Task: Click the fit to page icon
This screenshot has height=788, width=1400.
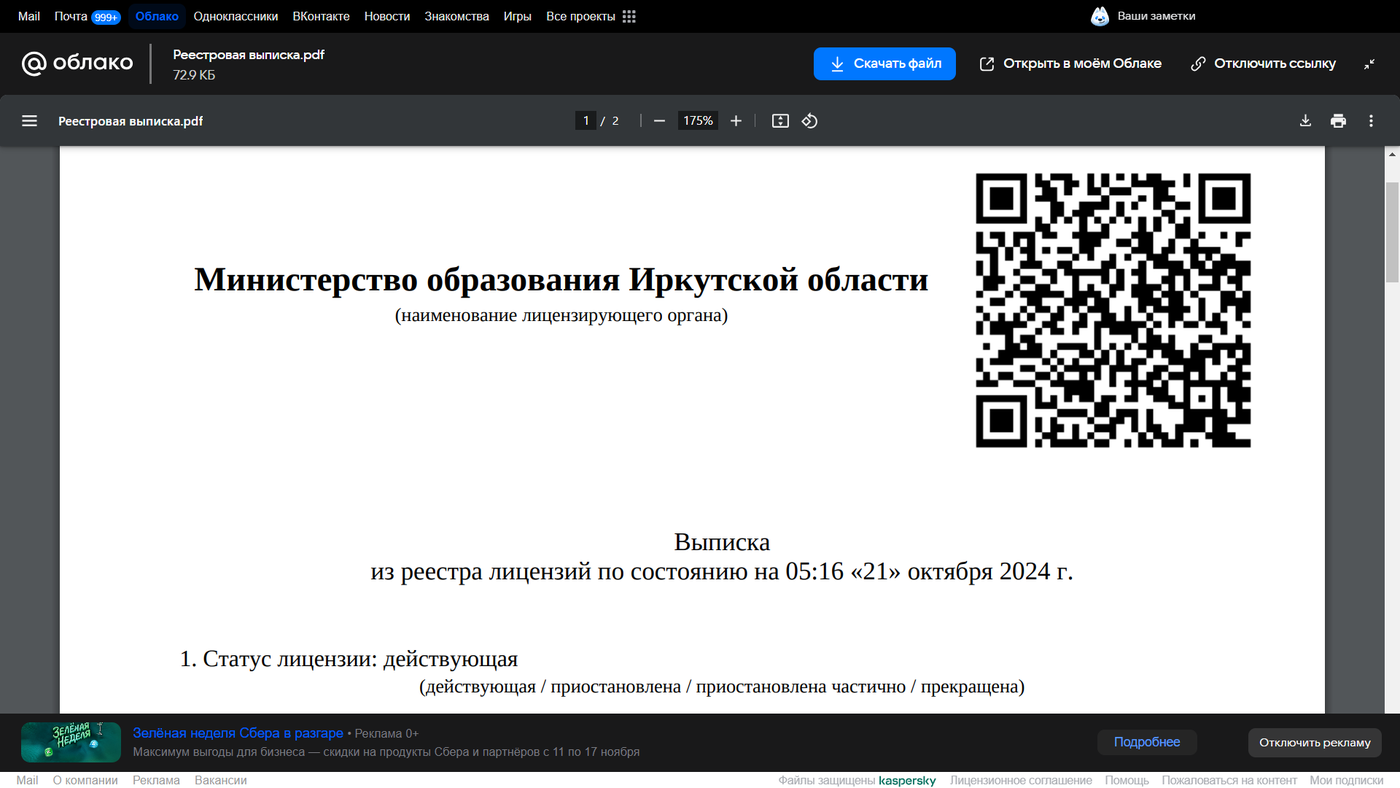Action: tap(780, 121)
